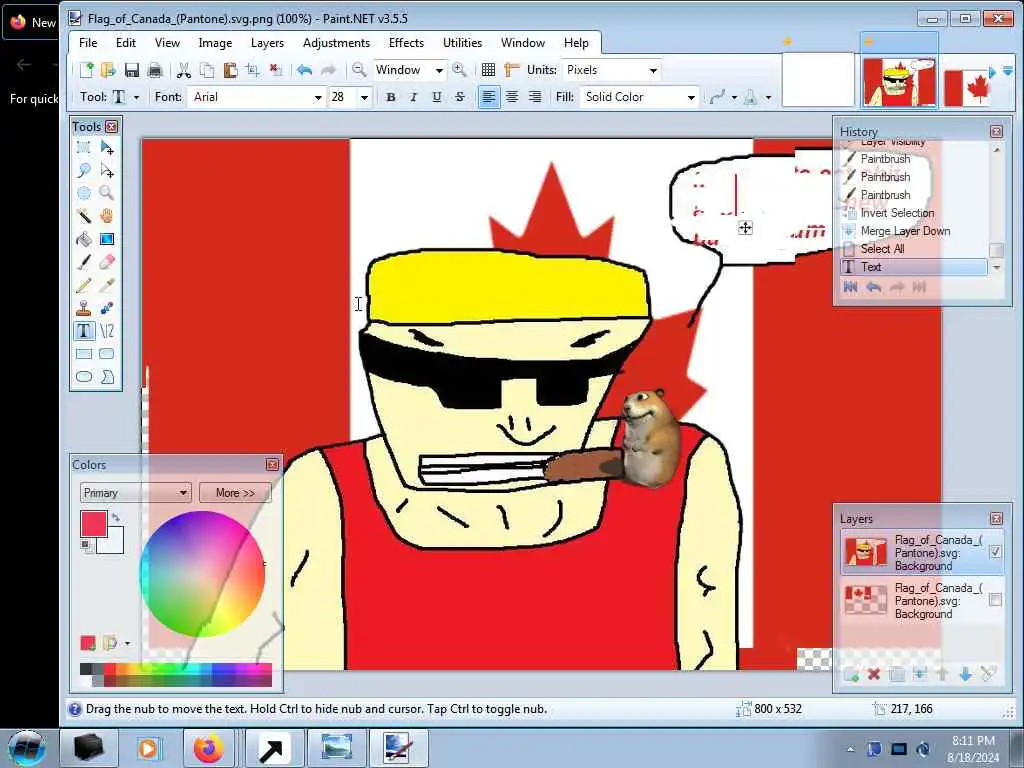Screen dimensions: 1024x768
Task: Open the File menu
Action: 88,42
